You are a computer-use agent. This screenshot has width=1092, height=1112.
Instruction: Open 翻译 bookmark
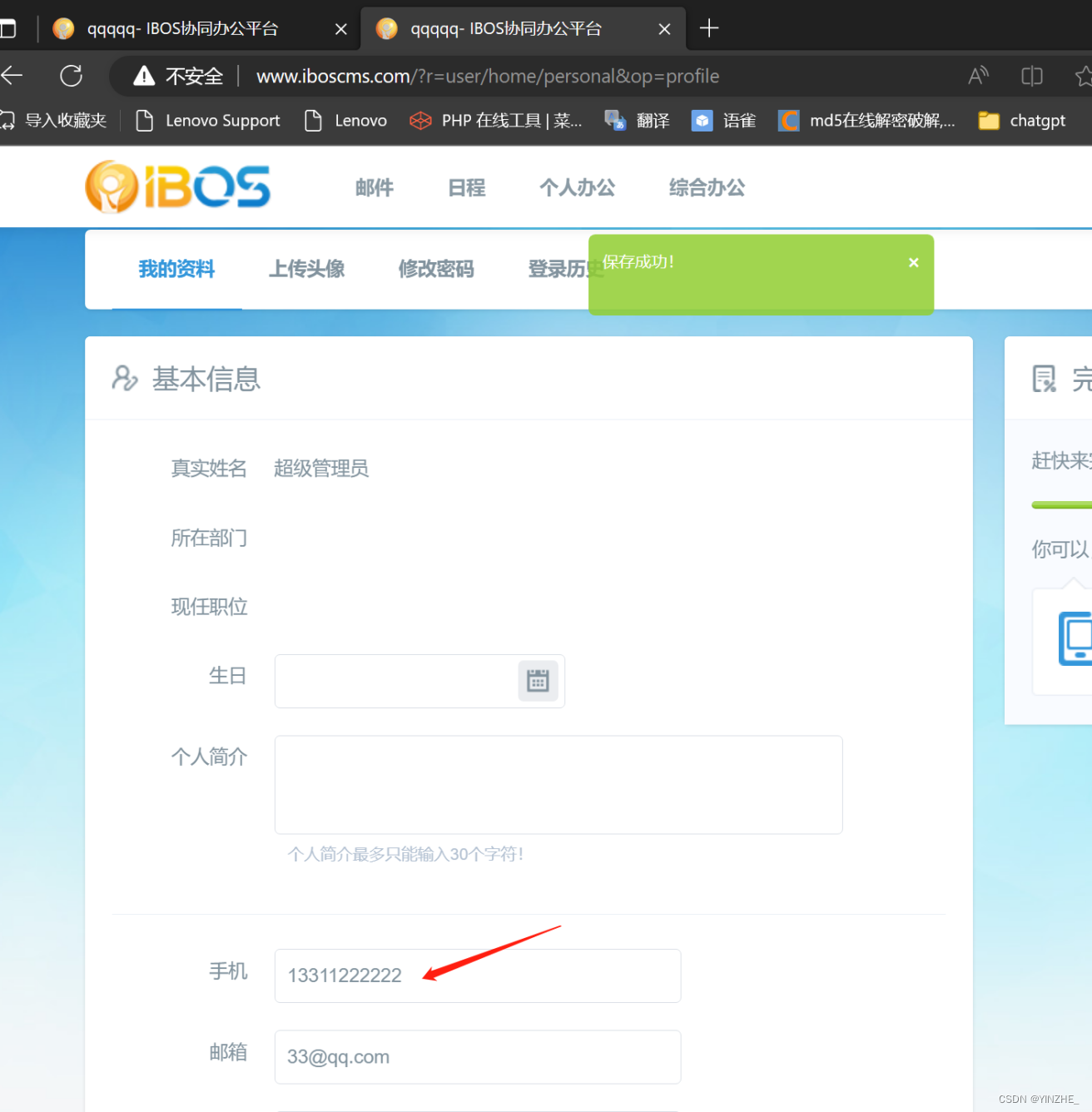pyautogui.click(x=638, y=121)
